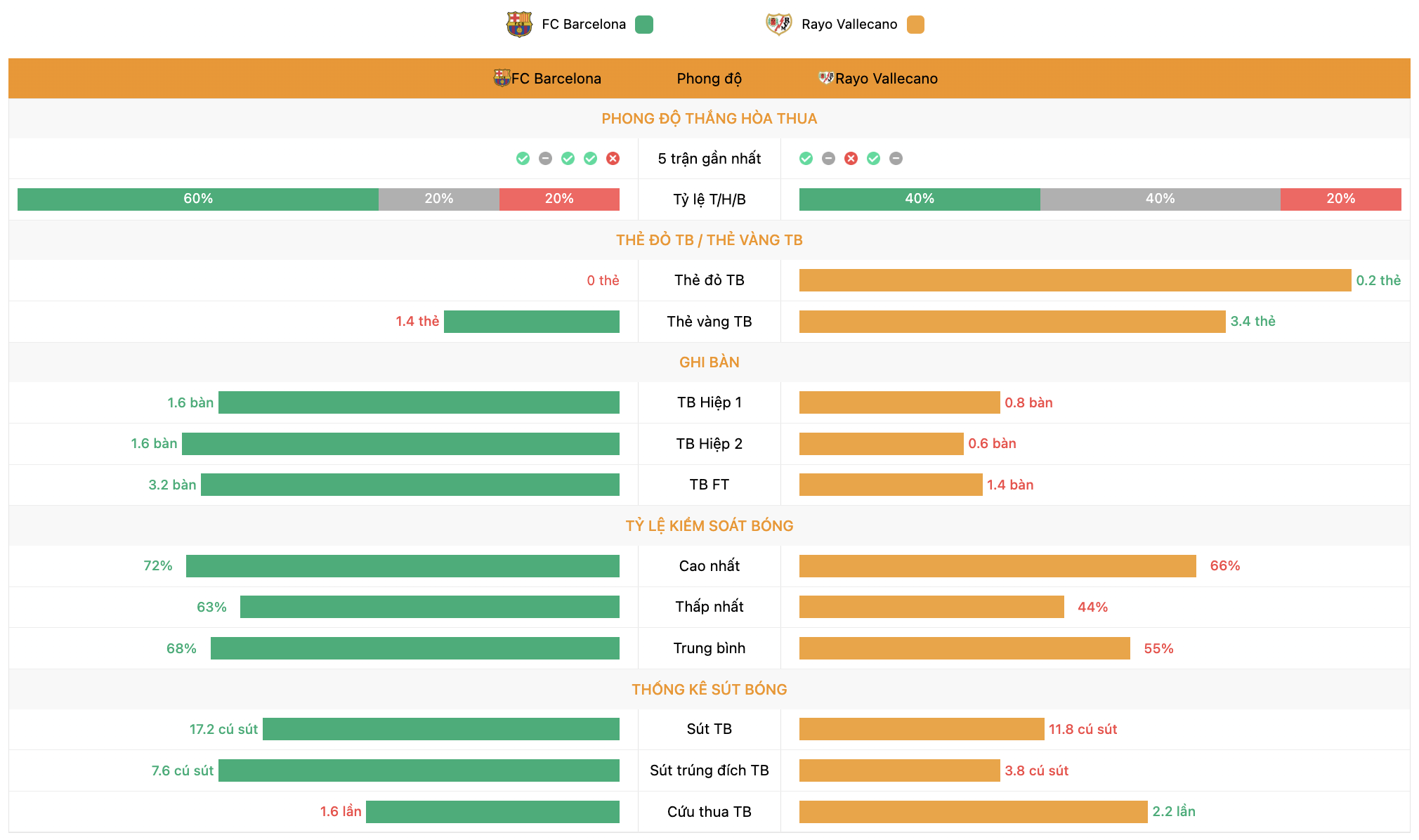The height and width of the screenshot is (840, 1419).
Task: Click Rayo's '3.4 thẻ' yellow card value
Action: pyautogui.click(x=1253, y=321)
